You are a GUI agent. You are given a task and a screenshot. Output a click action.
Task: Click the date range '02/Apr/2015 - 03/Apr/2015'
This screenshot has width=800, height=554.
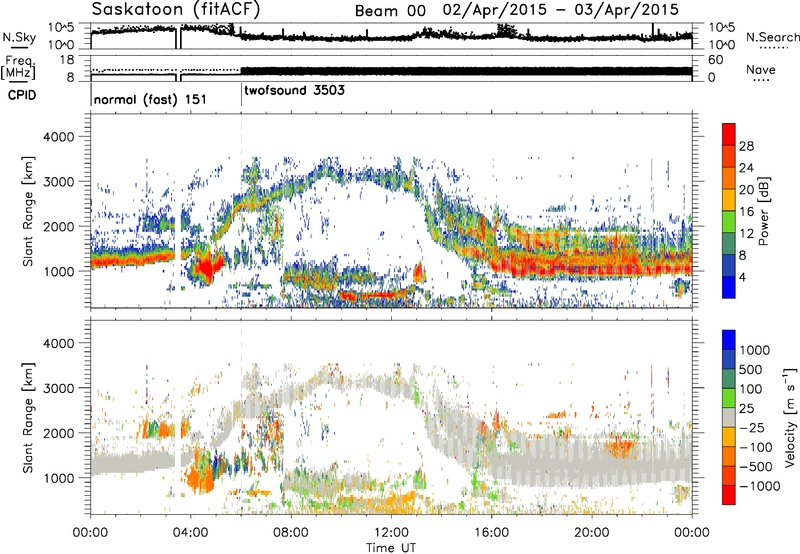[561, 10]
